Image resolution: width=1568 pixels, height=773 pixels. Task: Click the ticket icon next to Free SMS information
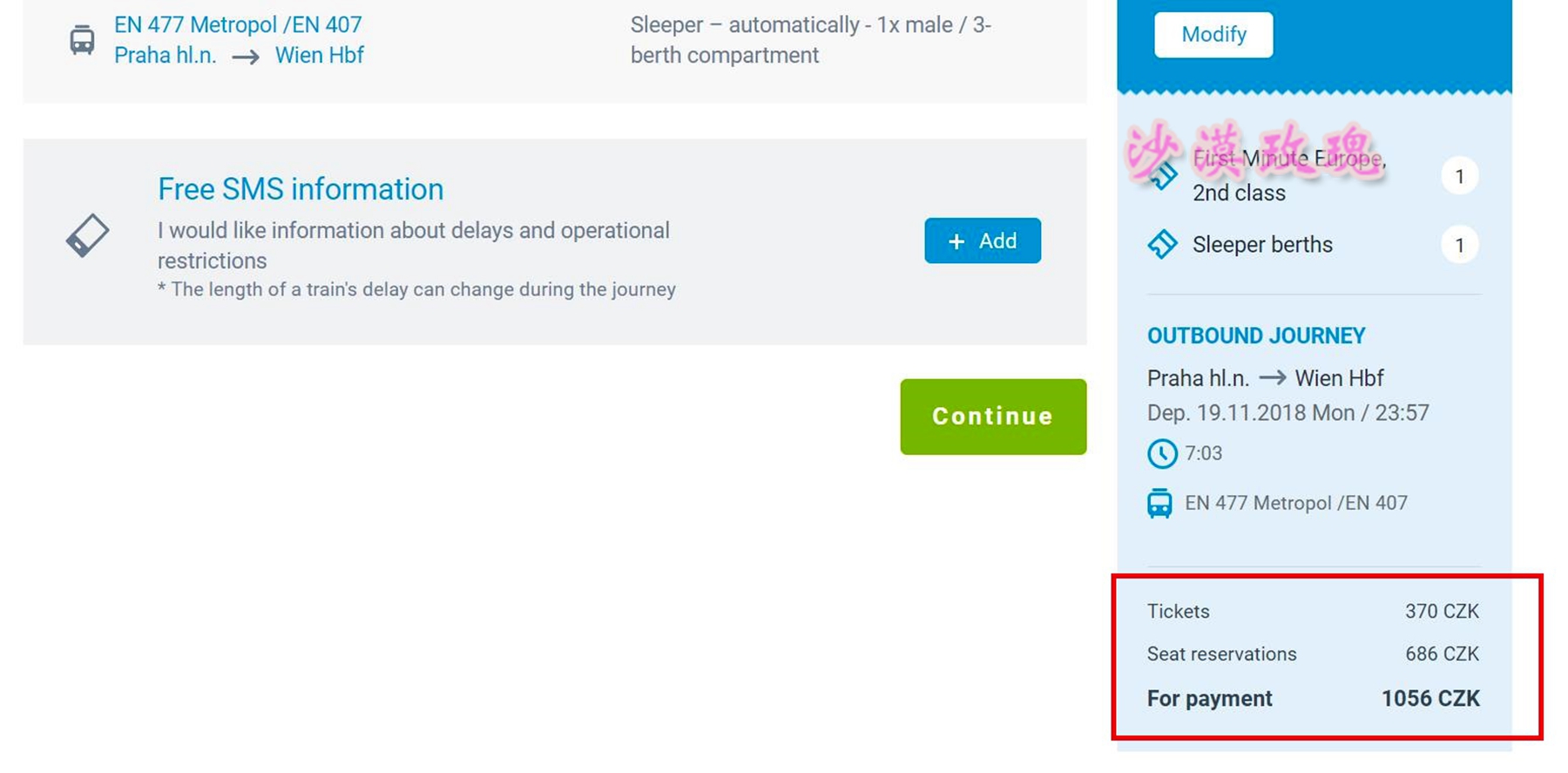point(87,236)
